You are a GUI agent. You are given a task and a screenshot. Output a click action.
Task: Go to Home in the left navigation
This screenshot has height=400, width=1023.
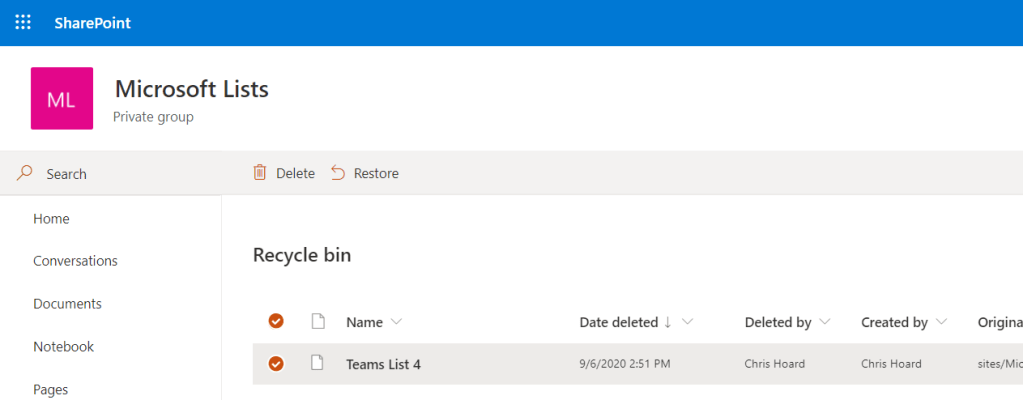(x=51, y=218)
